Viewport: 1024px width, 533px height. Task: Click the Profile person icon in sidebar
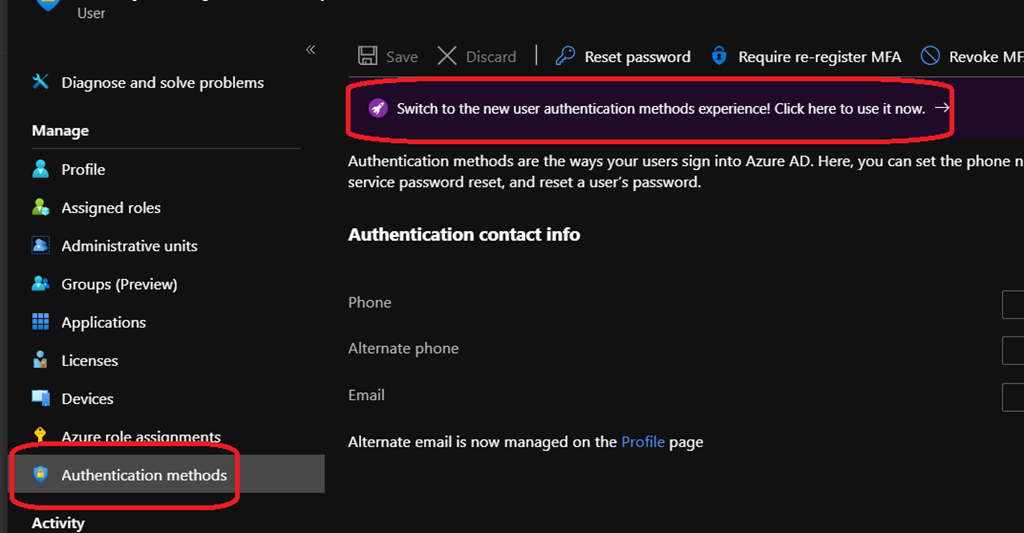[x=41, y=169]
